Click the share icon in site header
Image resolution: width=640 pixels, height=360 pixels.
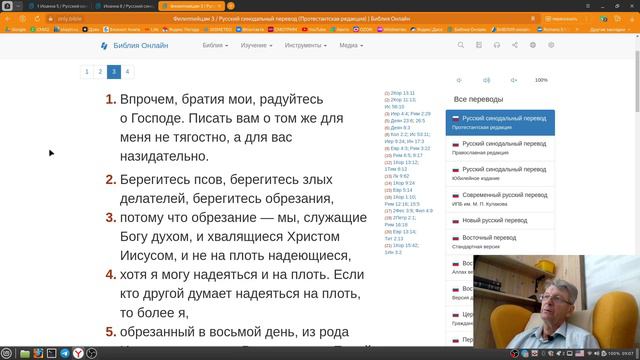pos(515,45)
